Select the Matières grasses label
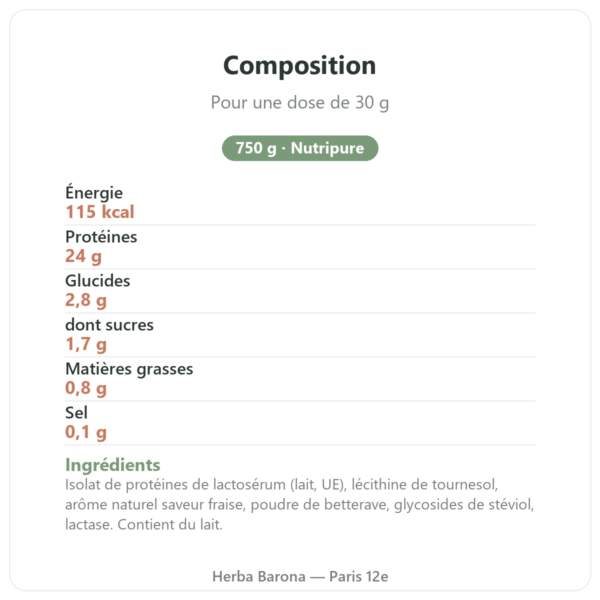 point(129,369)
